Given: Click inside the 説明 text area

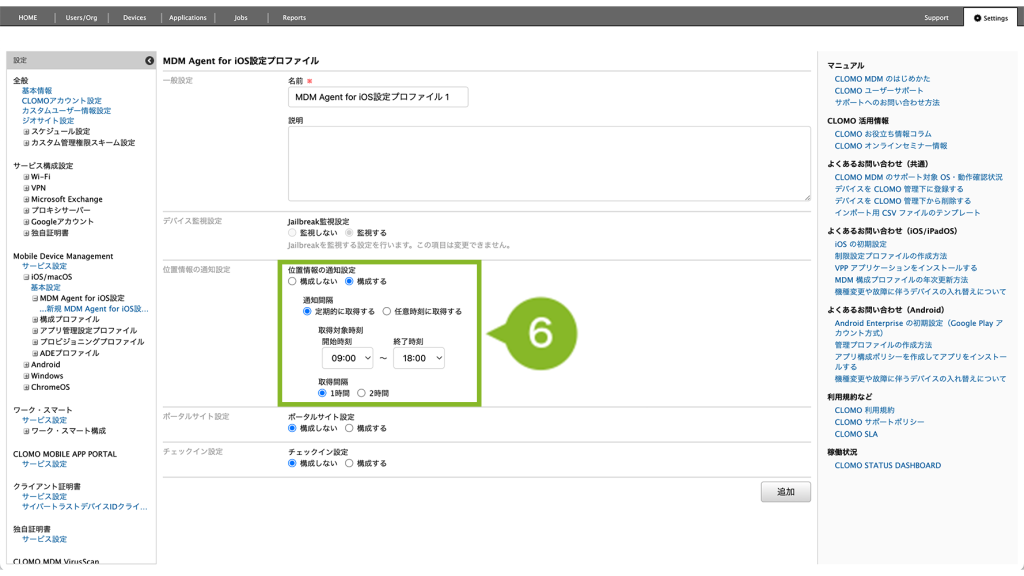Looking at the screenshot, I should [x=548, y=163].
